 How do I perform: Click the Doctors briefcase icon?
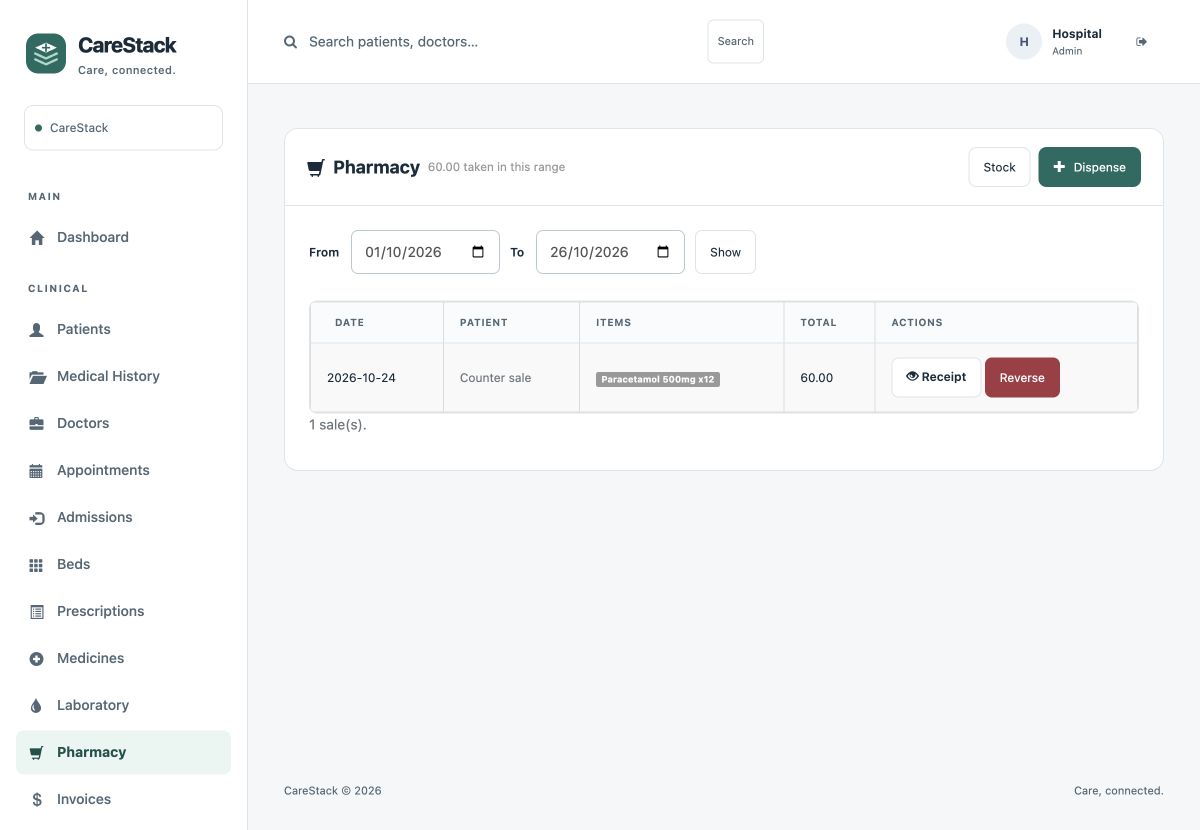click(x=37, y=424)
